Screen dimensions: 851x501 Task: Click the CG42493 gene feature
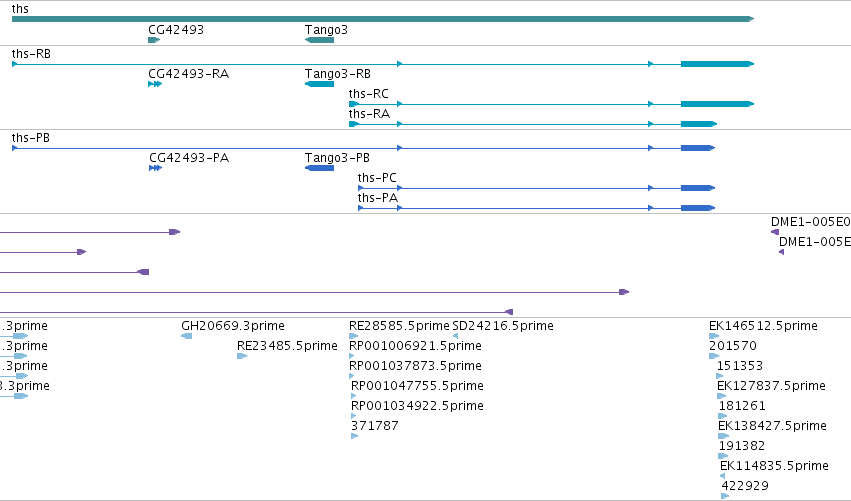(154, 40)
